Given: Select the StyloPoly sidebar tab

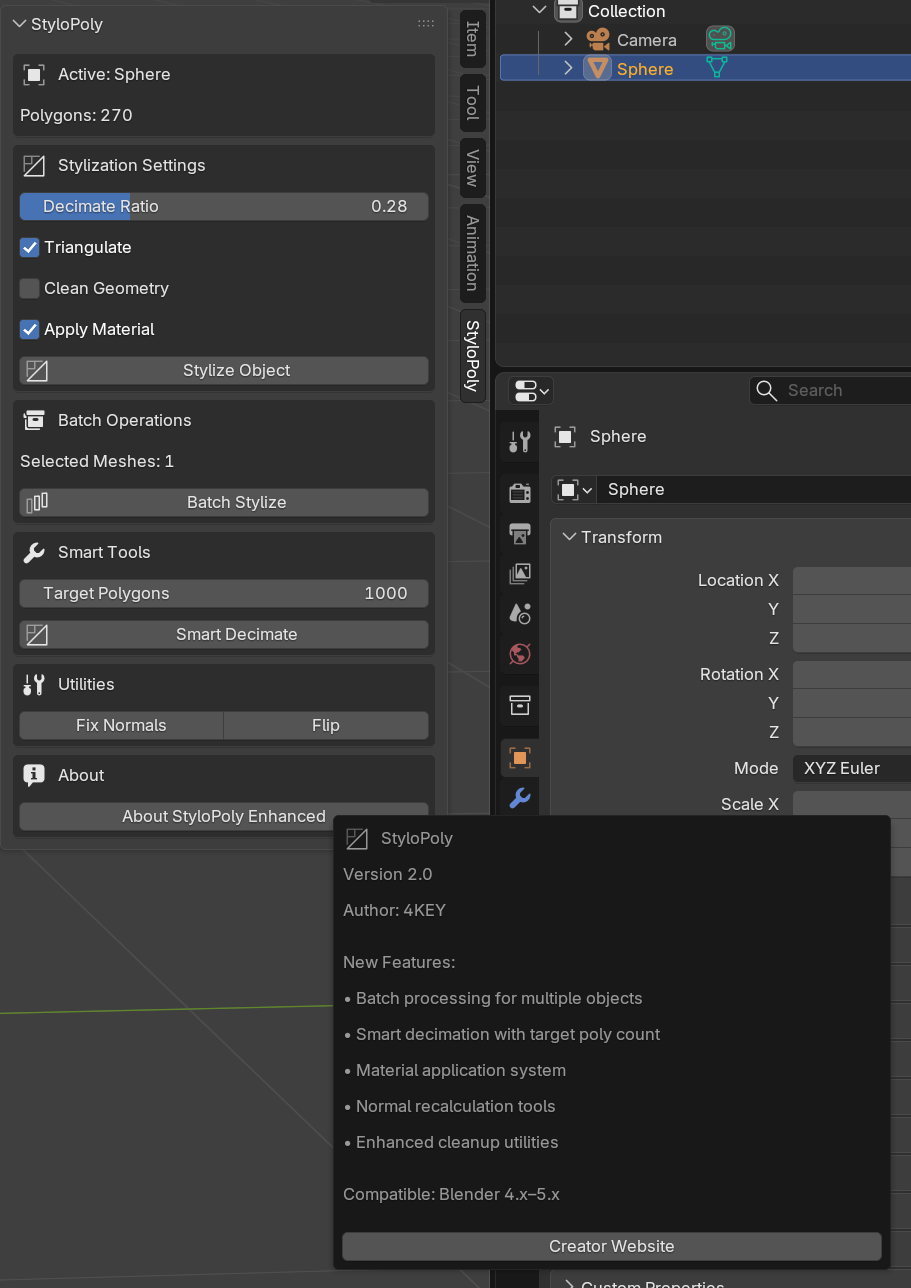Looking at the screenshot, I should 473,355.
